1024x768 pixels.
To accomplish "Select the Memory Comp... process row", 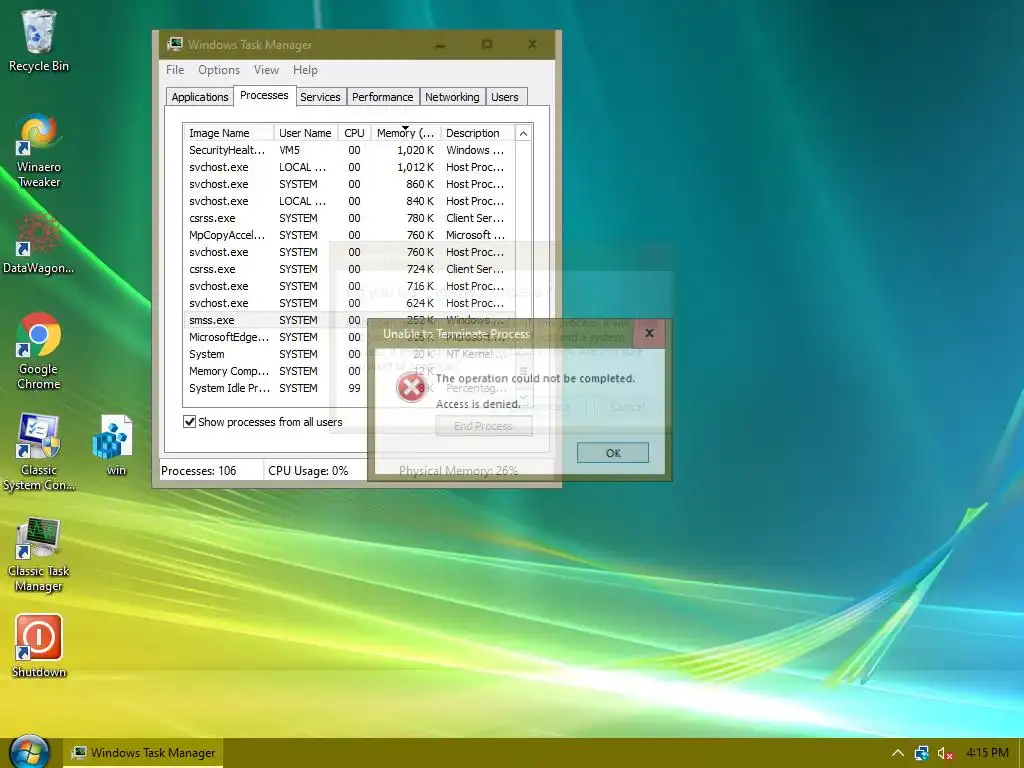I will point(349,371).
